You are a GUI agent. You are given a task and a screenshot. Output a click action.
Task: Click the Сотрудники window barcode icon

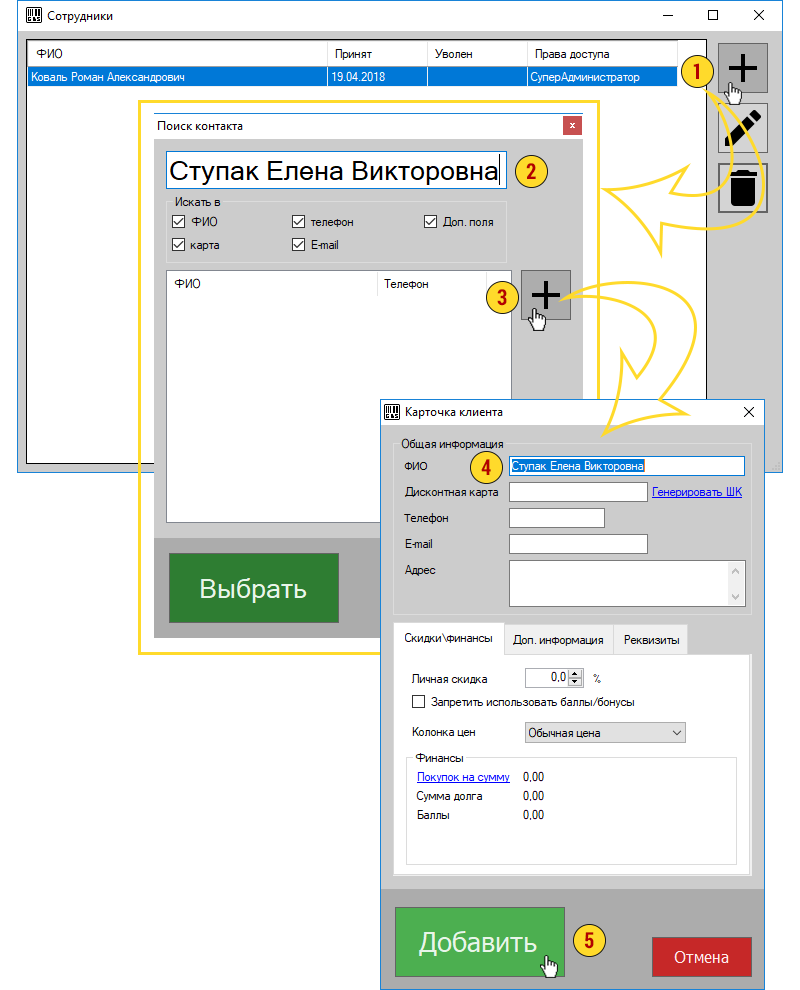tap(33, 15)
